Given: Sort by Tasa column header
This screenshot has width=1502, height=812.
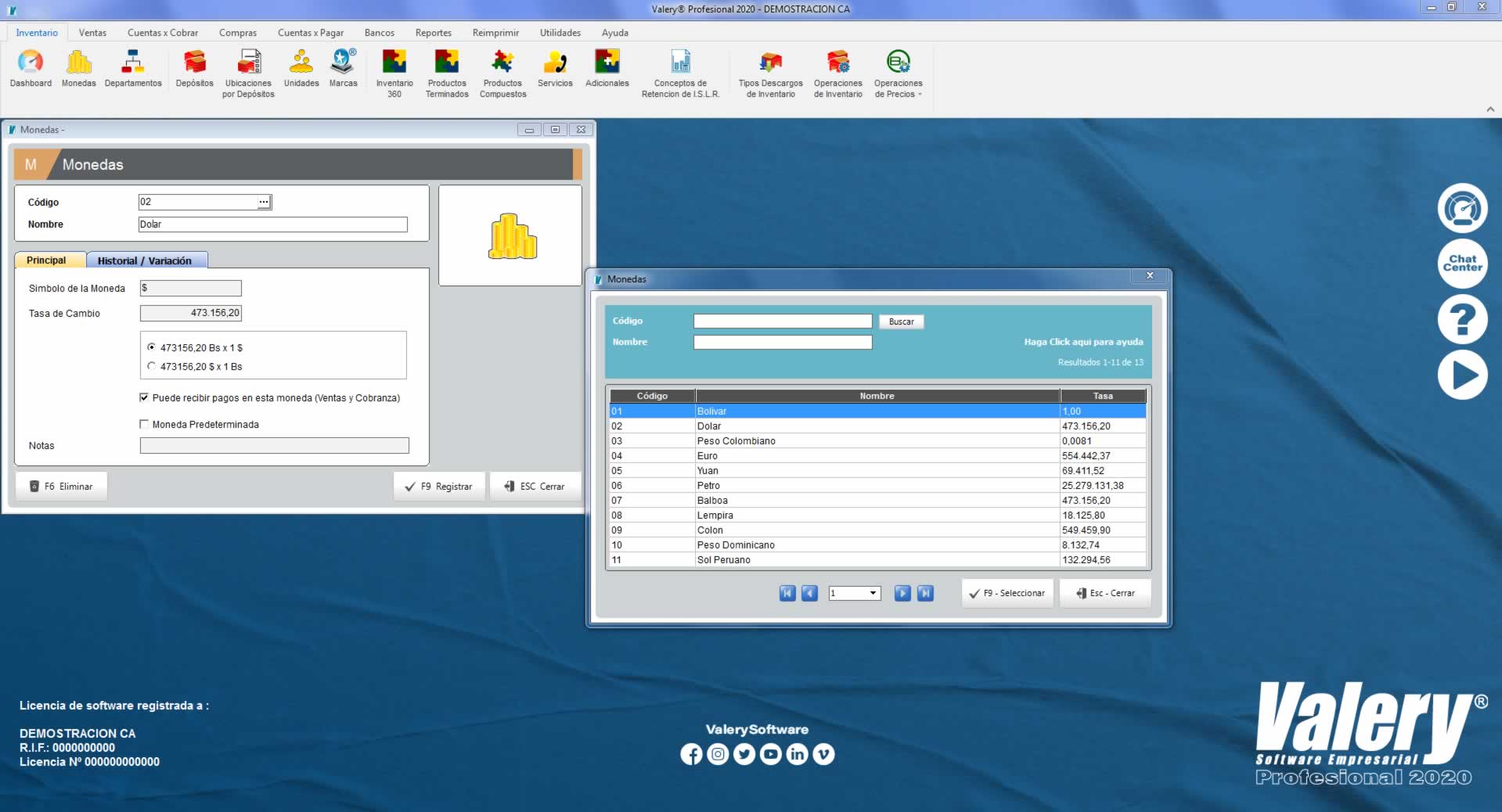Looking at the screenshot, I should tap(1103, 396).
